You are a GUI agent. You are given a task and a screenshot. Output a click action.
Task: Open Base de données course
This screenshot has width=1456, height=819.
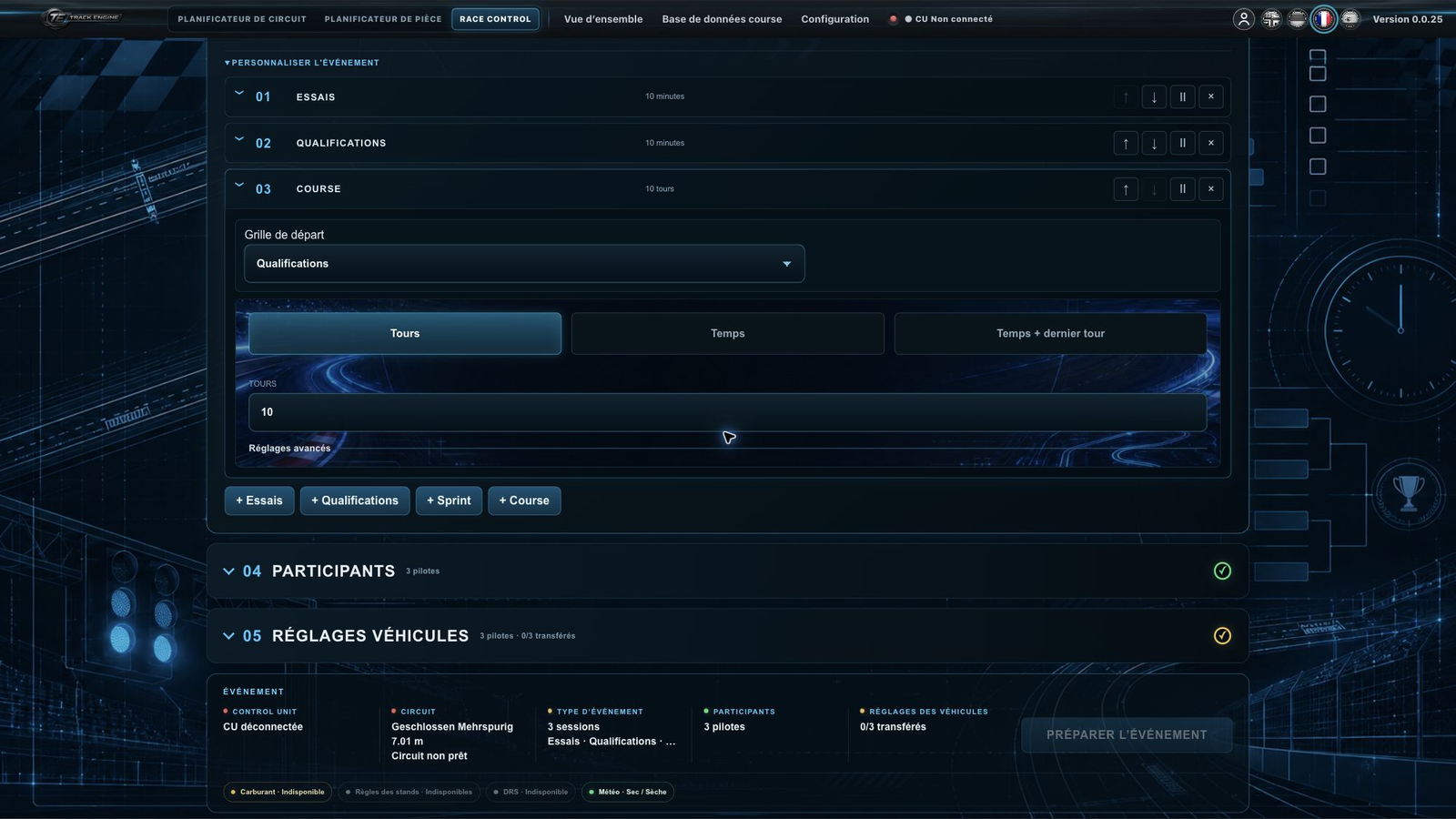tap(722, 19)
